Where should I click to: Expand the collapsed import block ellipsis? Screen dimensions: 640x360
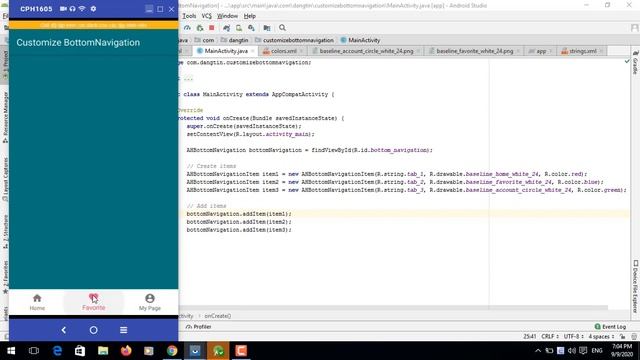188,78
